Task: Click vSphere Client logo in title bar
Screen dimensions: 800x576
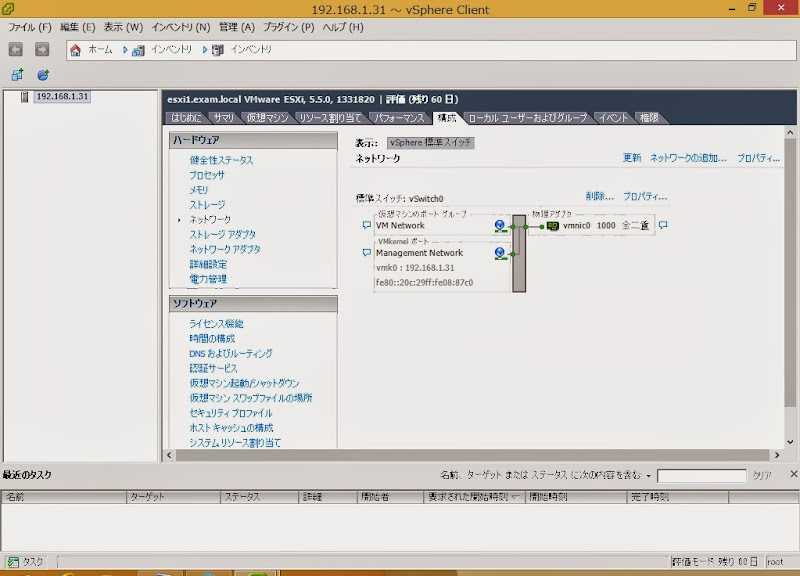Action: (x=8, y=8)
